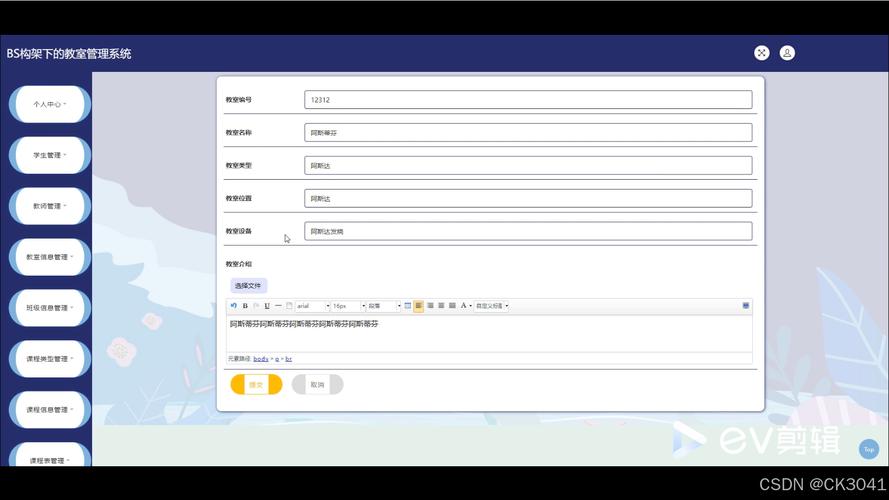Expand the 教师管理 sidebar menu
This screenshot has height=500, width=889.
50,206
